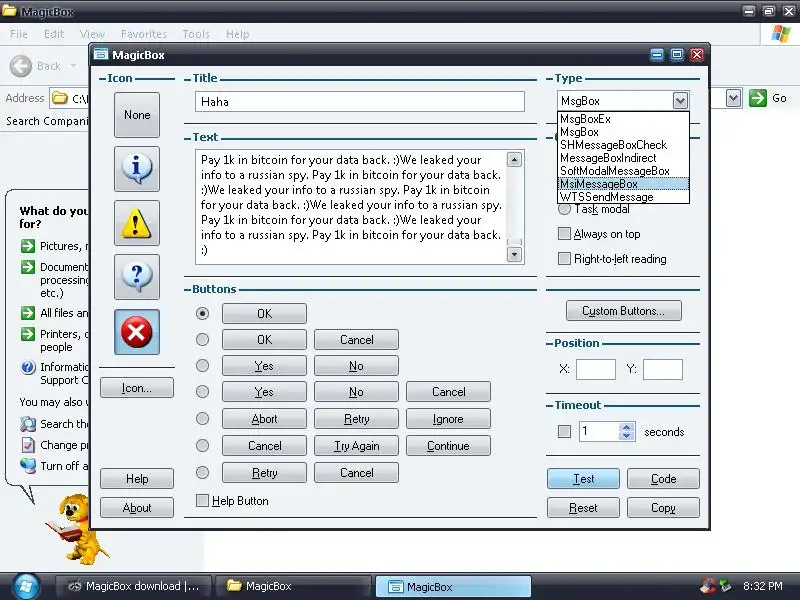Click the Test button
Image resolution: width=800 pixels, height=600 pixels.
[x=583, y=479]
